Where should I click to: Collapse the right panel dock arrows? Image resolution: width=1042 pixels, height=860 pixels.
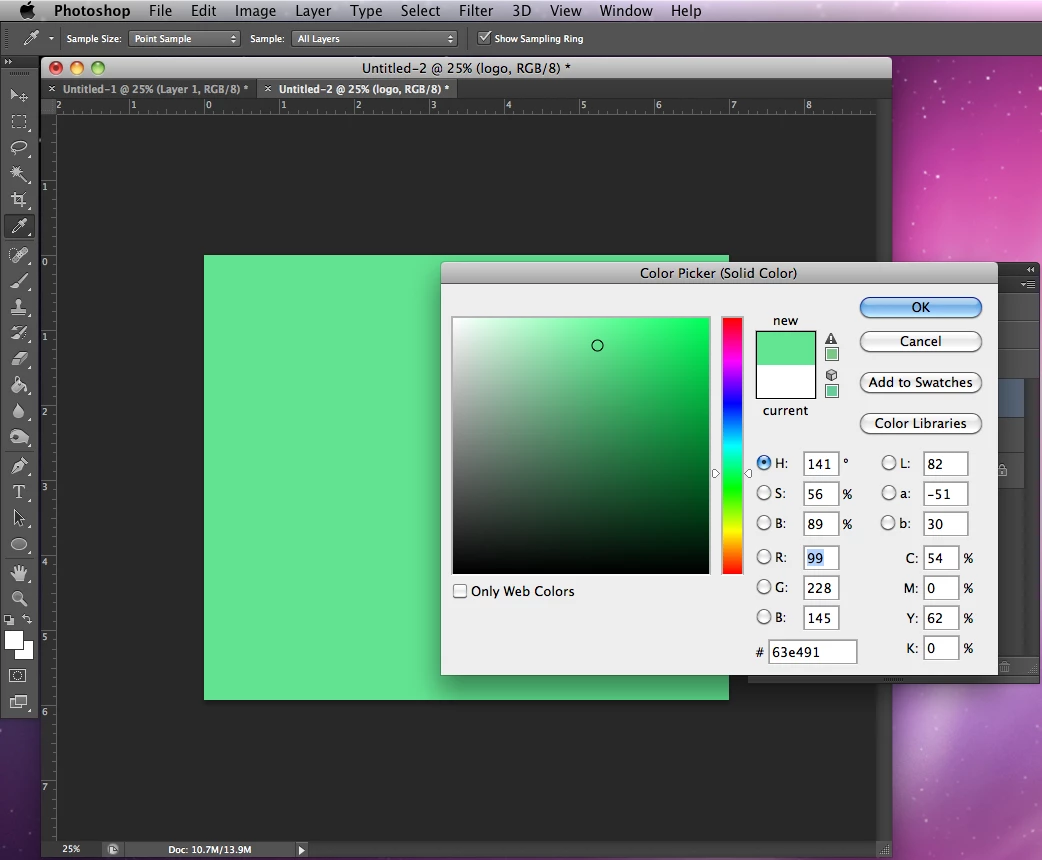(1030, 269)
